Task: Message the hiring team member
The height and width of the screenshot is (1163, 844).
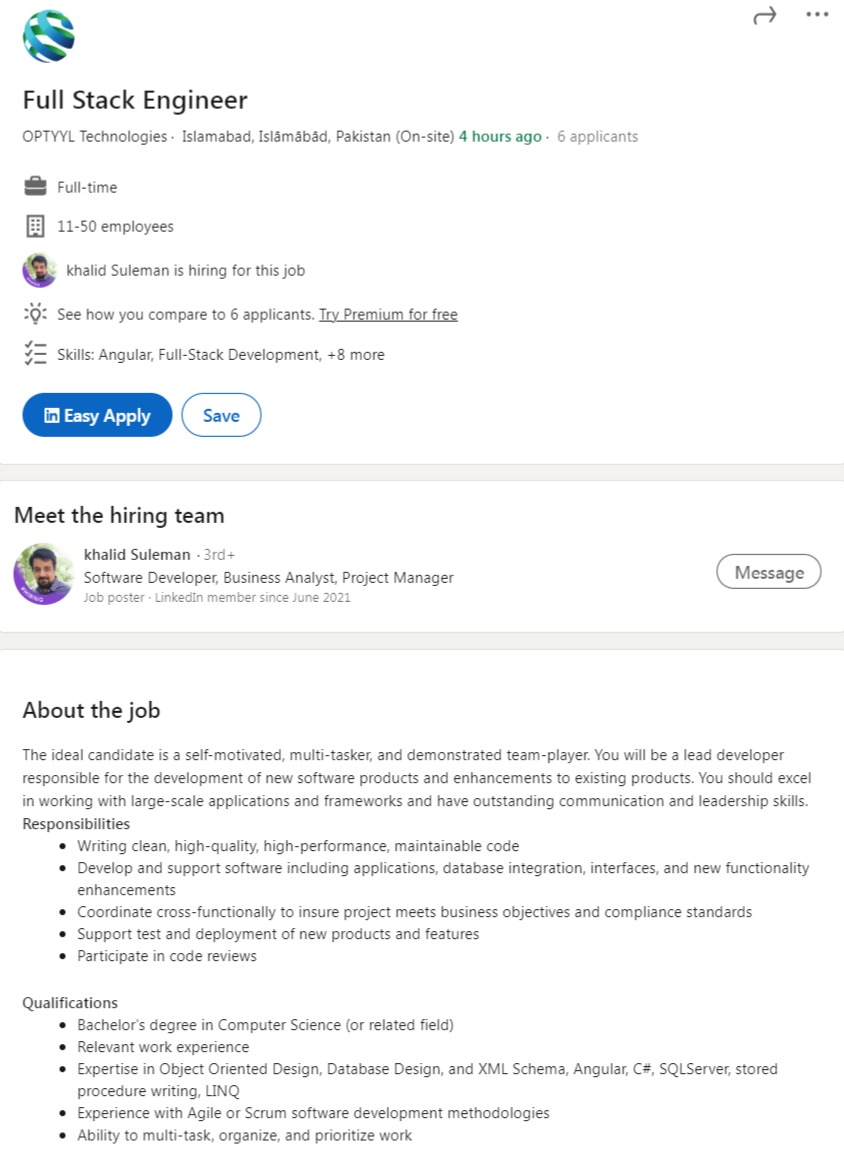Action: 768,572
